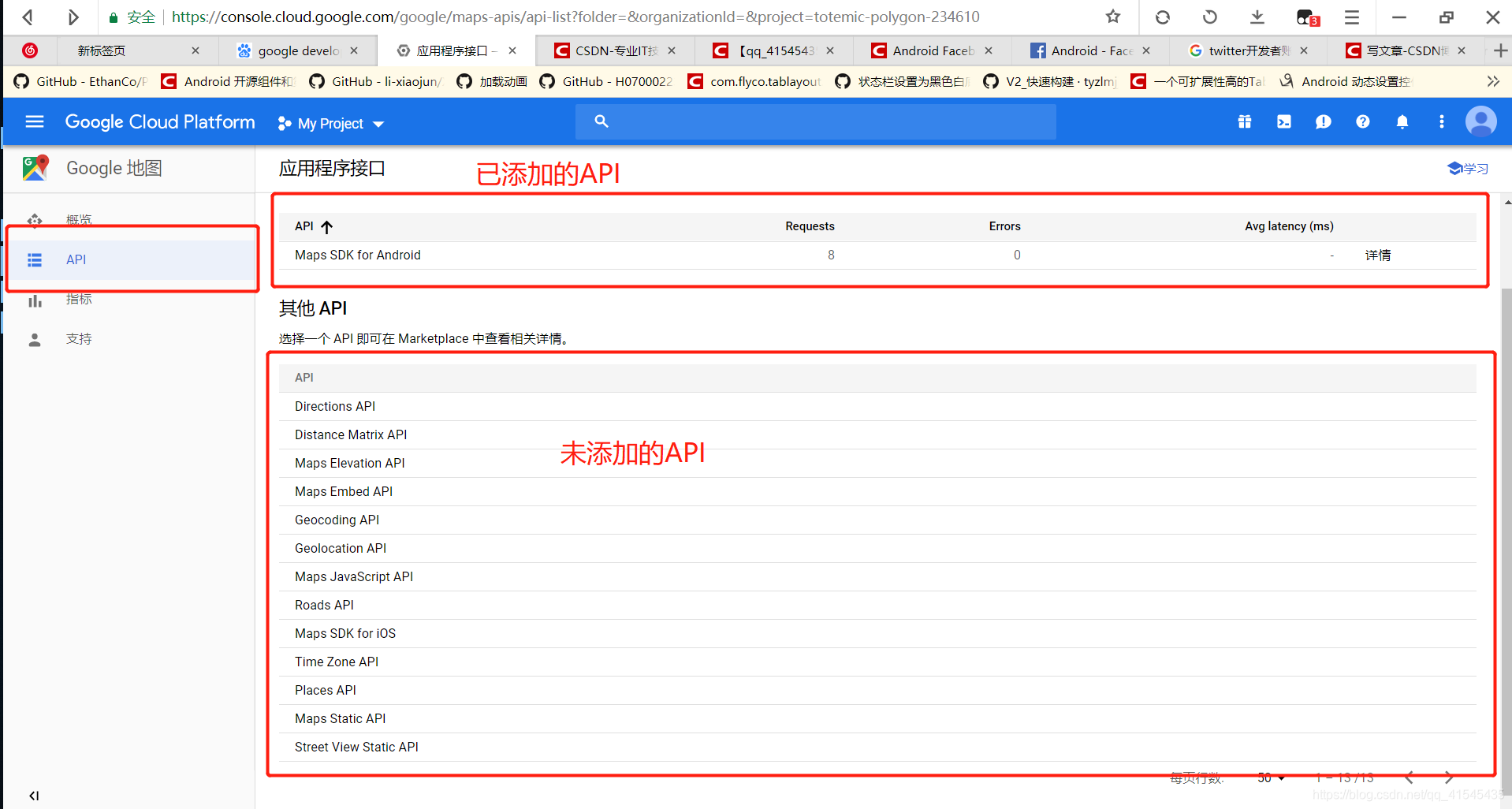Open the gift free trial icon
Viewport: 1512px width, 809px height.
(1245, 121)
